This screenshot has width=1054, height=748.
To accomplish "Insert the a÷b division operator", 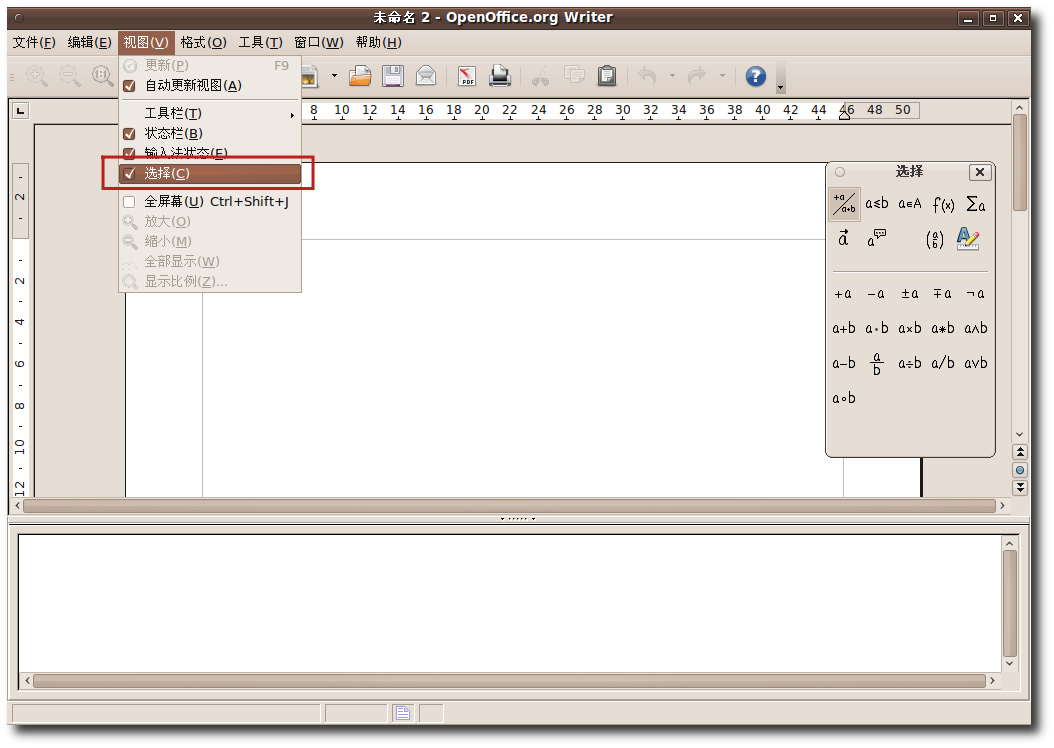I will (909, 364).
